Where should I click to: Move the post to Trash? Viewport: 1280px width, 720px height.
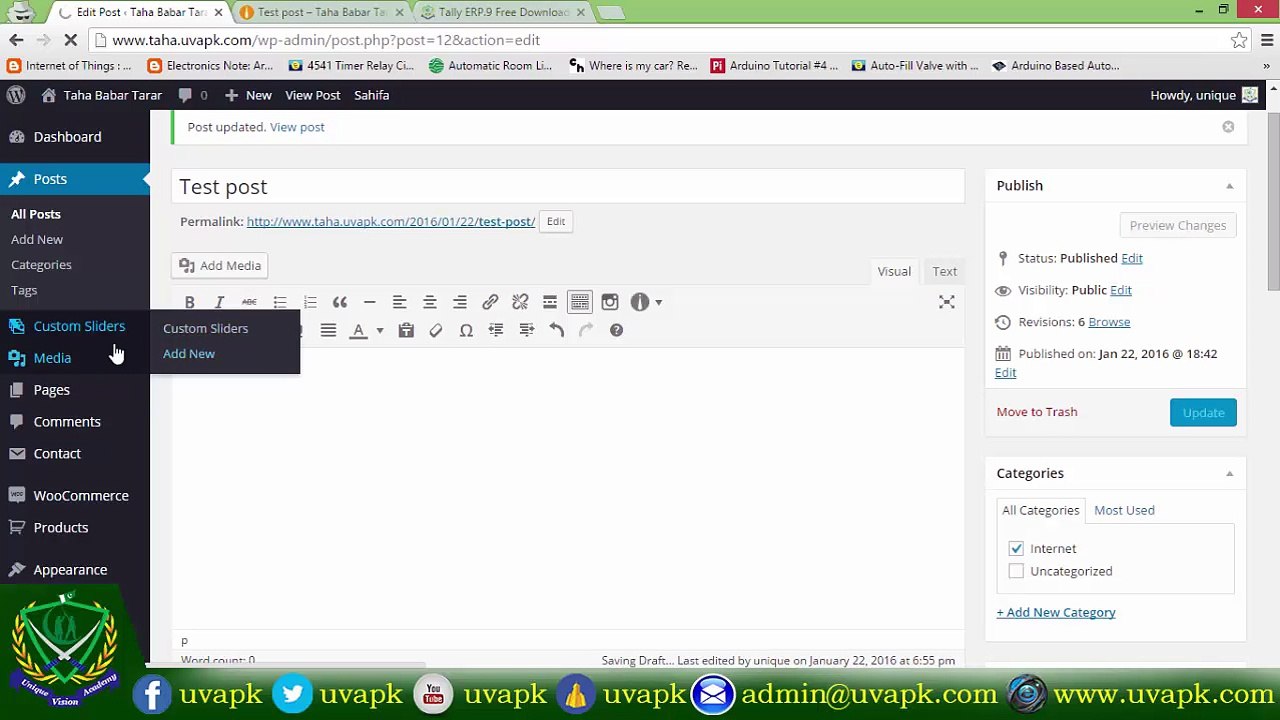click(x=1037, y=412)
